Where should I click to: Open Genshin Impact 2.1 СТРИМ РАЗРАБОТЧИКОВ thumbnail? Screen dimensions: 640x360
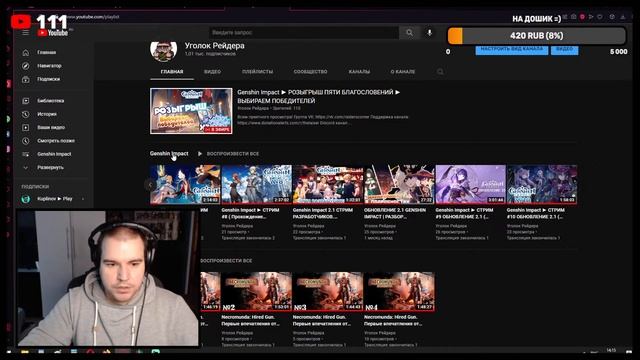(328, 184)
